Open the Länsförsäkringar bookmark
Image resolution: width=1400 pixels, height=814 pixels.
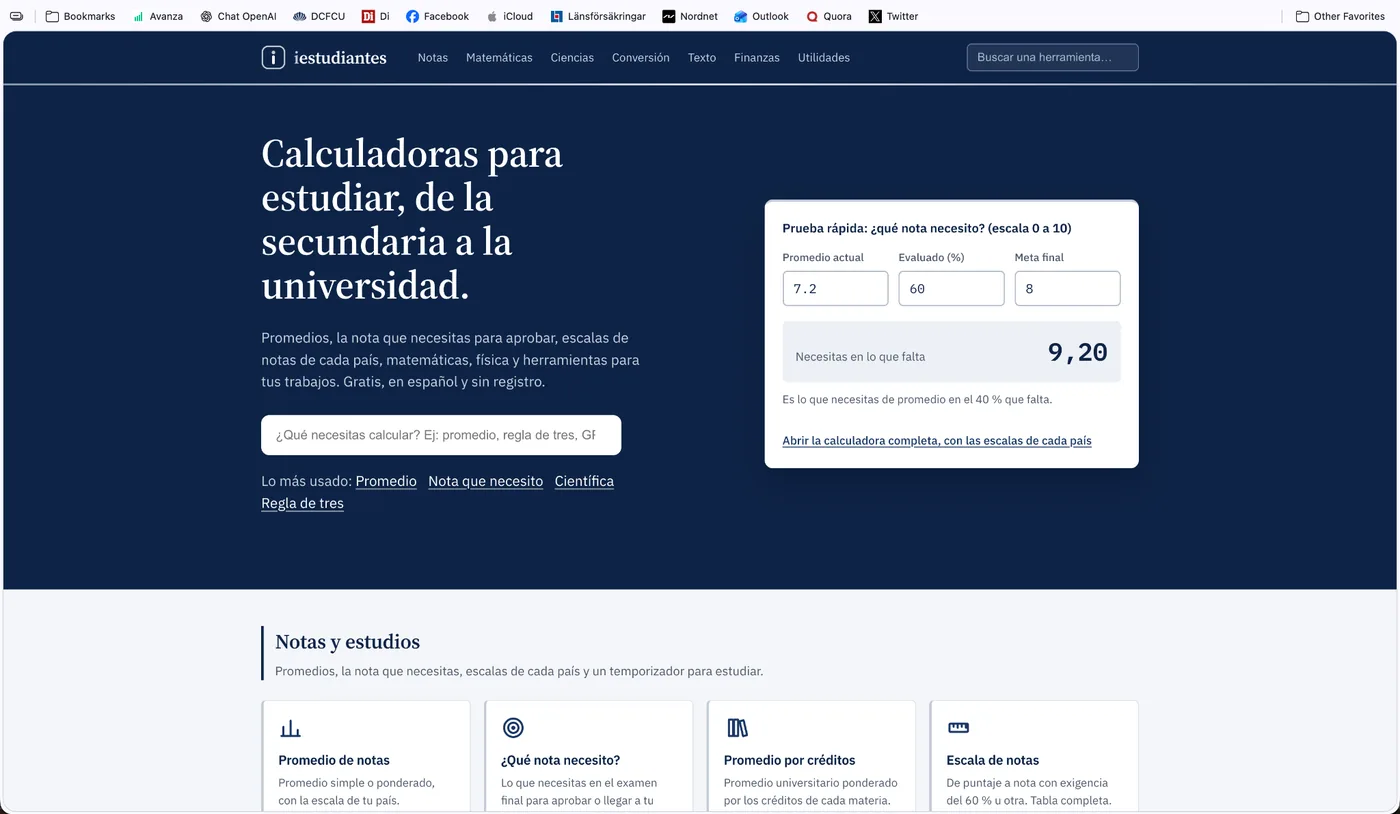pyautogui.click(x=598, y=16)
